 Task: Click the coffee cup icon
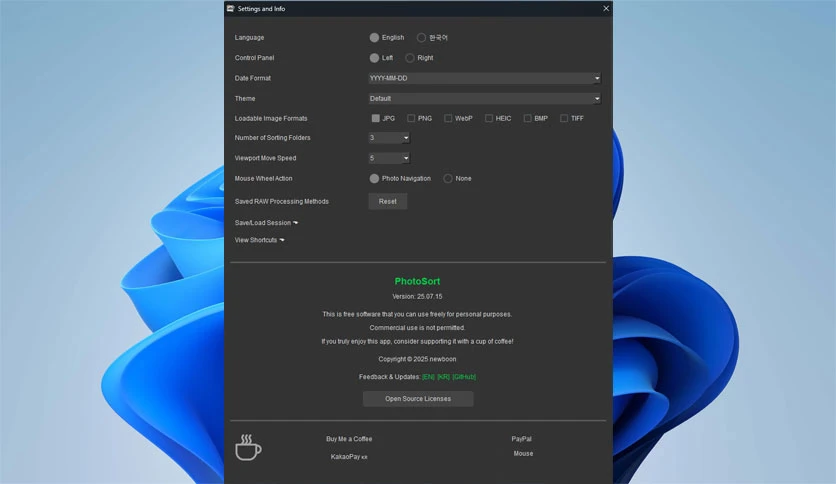tap(248, 447)
